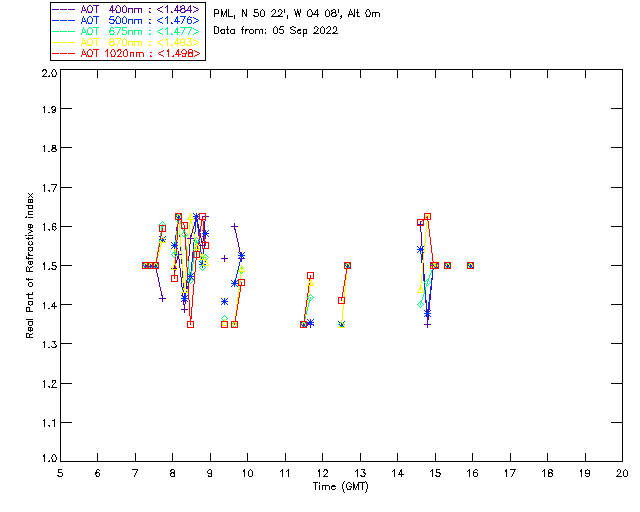Image resolution: width=640 pixels, height=512 pixels.
Task: Click the PML station location title text
Action: pos(297,13)
